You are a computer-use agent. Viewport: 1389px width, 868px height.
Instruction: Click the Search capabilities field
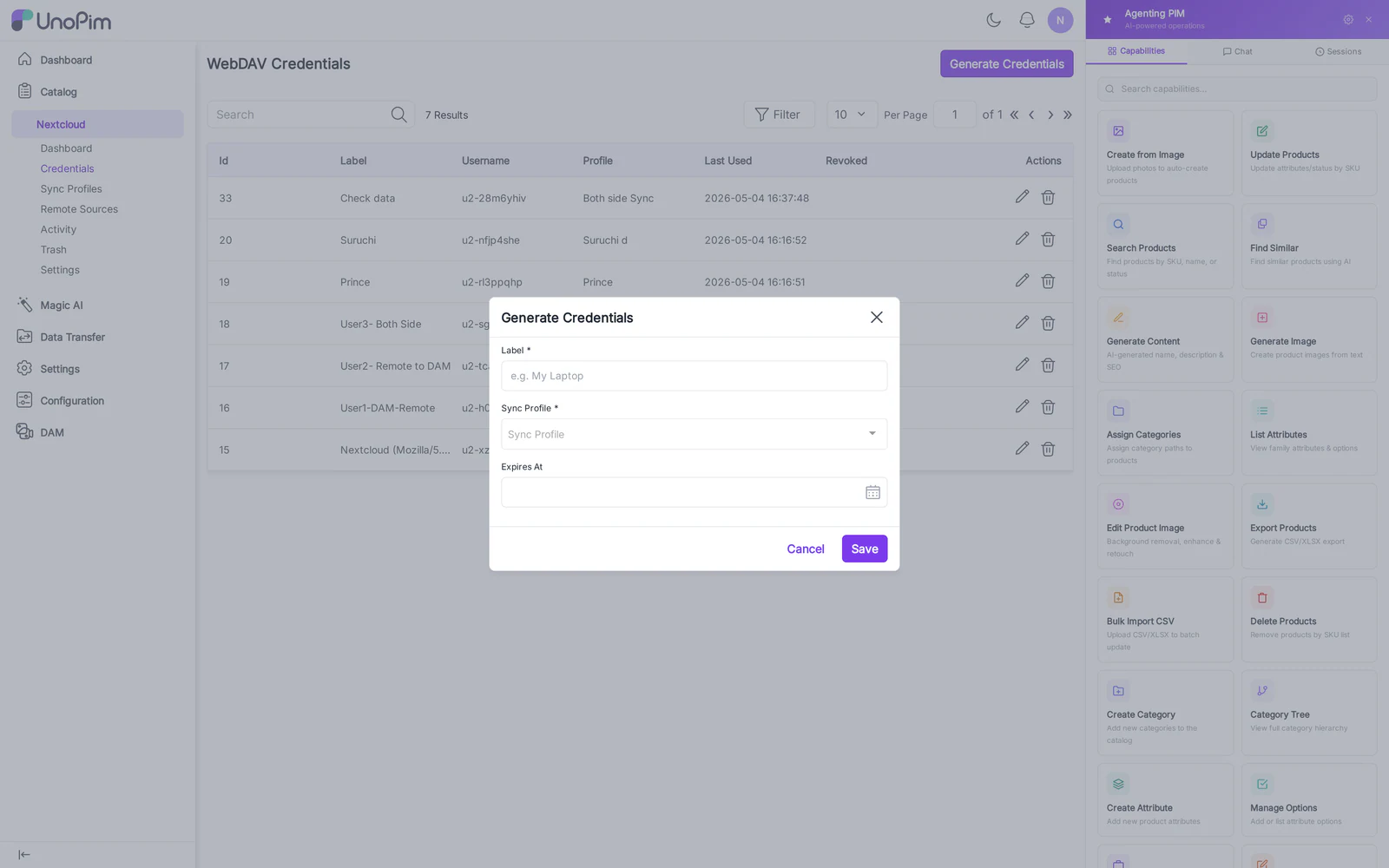pos(1237,89)
